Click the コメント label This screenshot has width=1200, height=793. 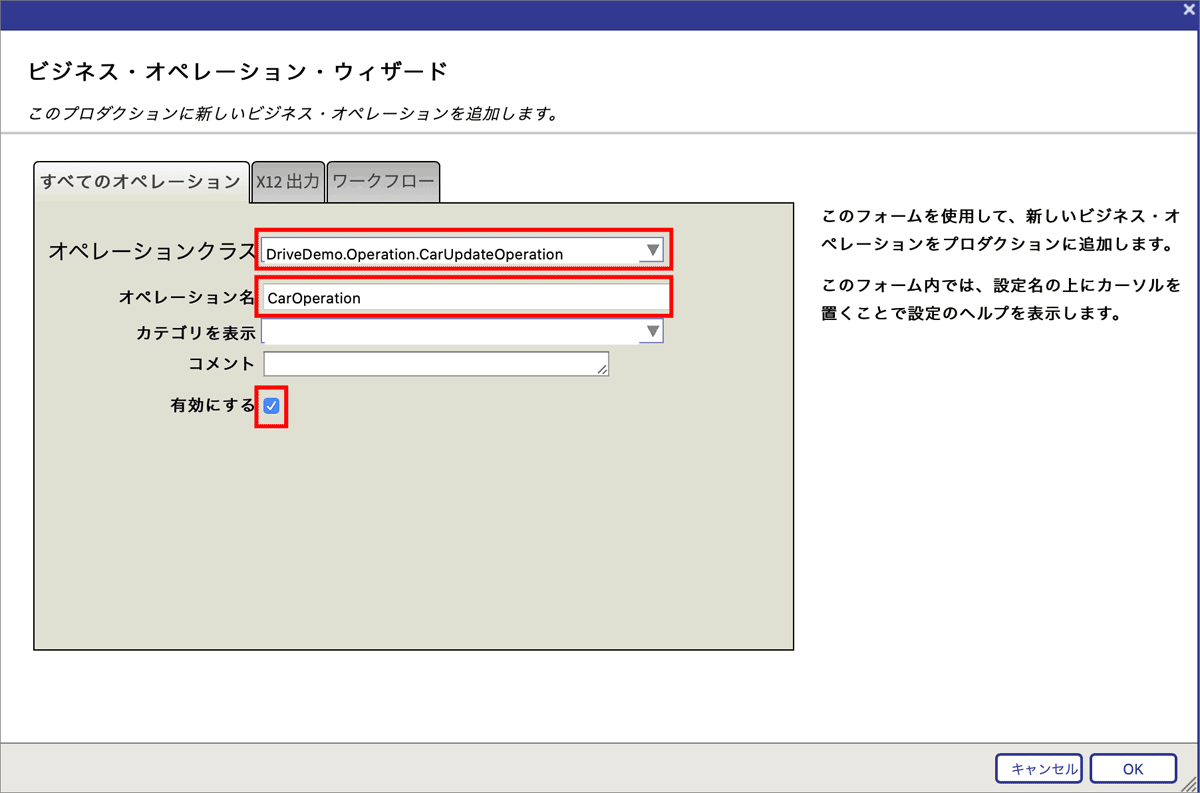[x=221, y=364]
